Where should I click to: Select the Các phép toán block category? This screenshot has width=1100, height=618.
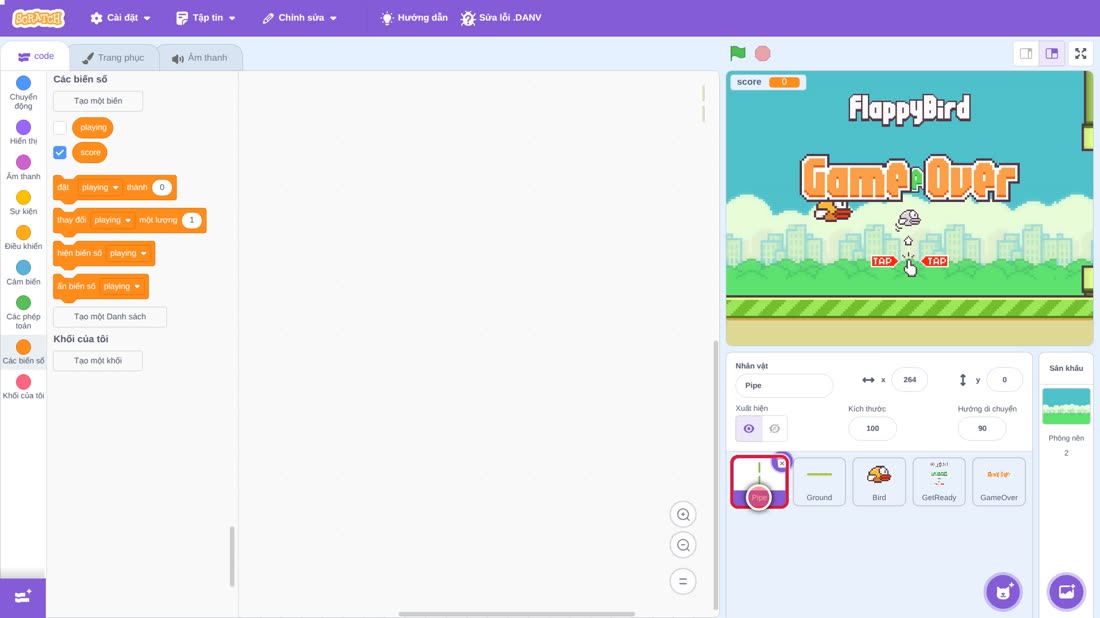pyautogui.click(x=23, y=311)
